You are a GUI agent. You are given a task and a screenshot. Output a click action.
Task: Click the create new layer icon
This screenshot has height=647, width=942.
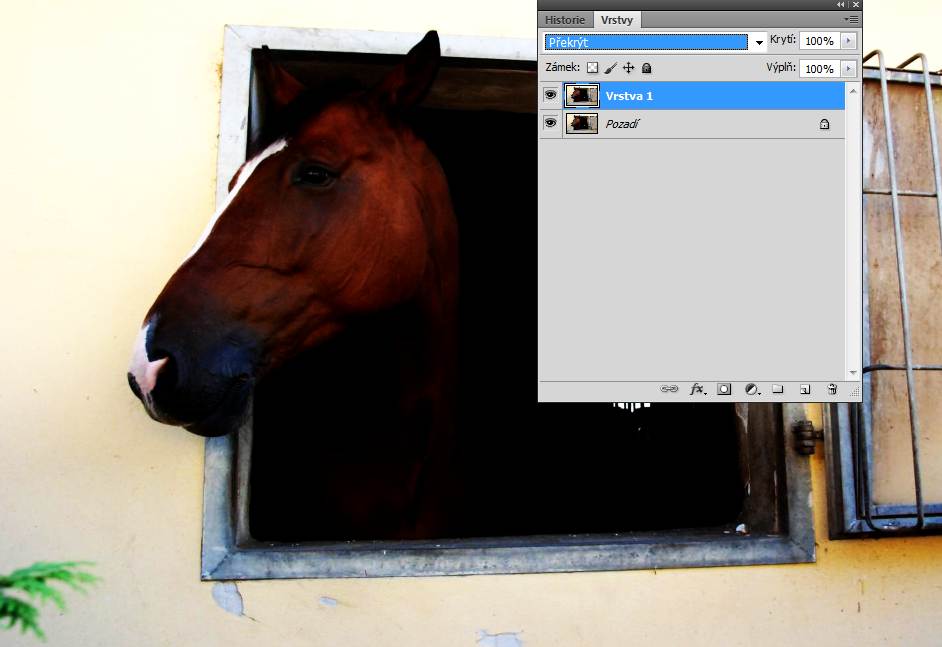pyautogui.click(x=804, y=389)
